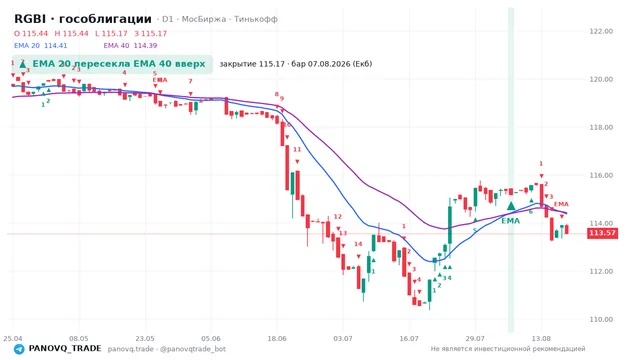The height and width of the screenshot is (360, 640).
Task: Click the 05.06 date axis label
Action: tap(211, 338)
